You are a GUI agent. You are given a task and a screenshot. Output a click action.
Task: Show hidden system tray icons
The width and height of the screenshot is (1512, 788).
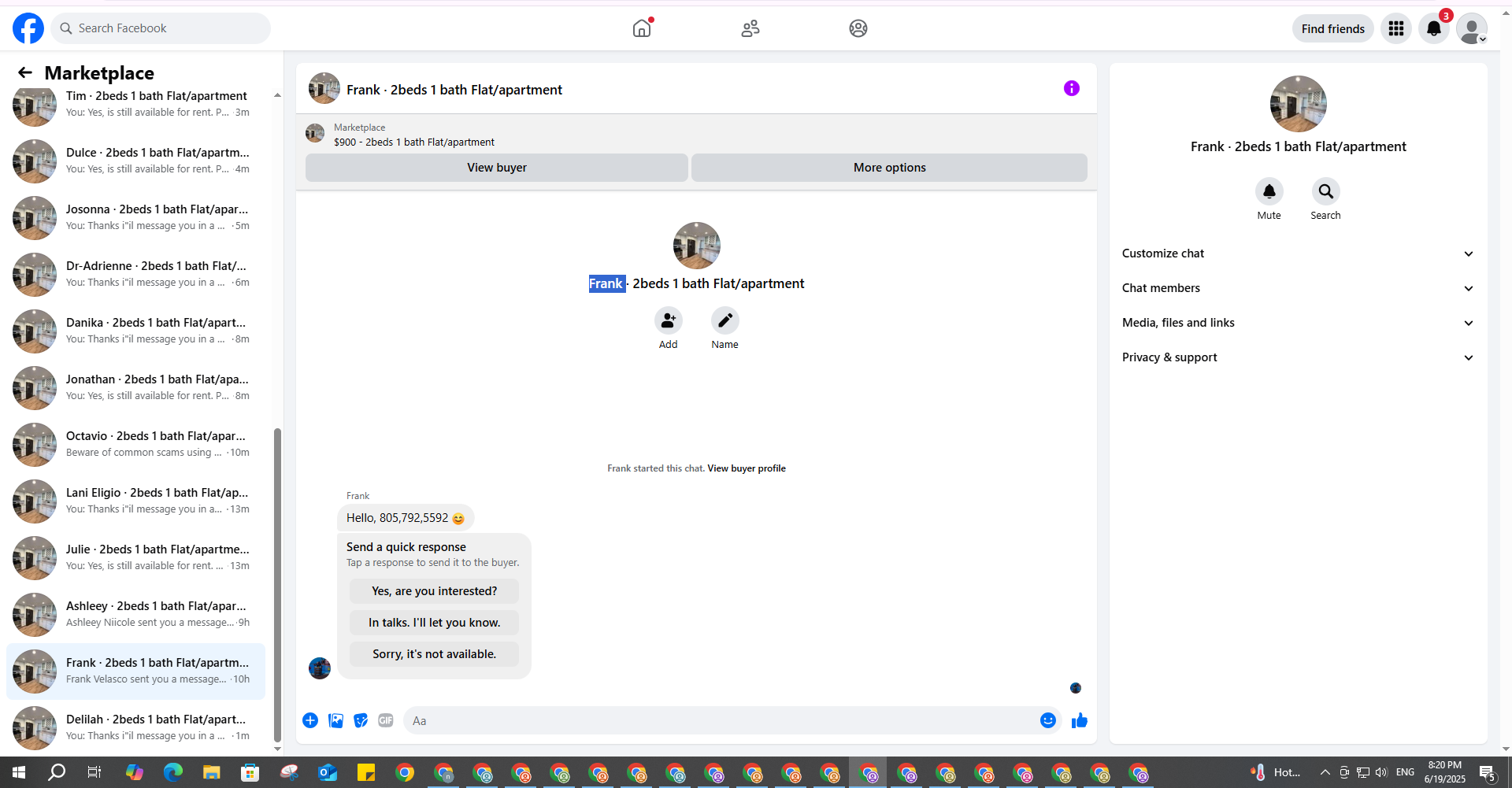click(x=1325, y=772)
